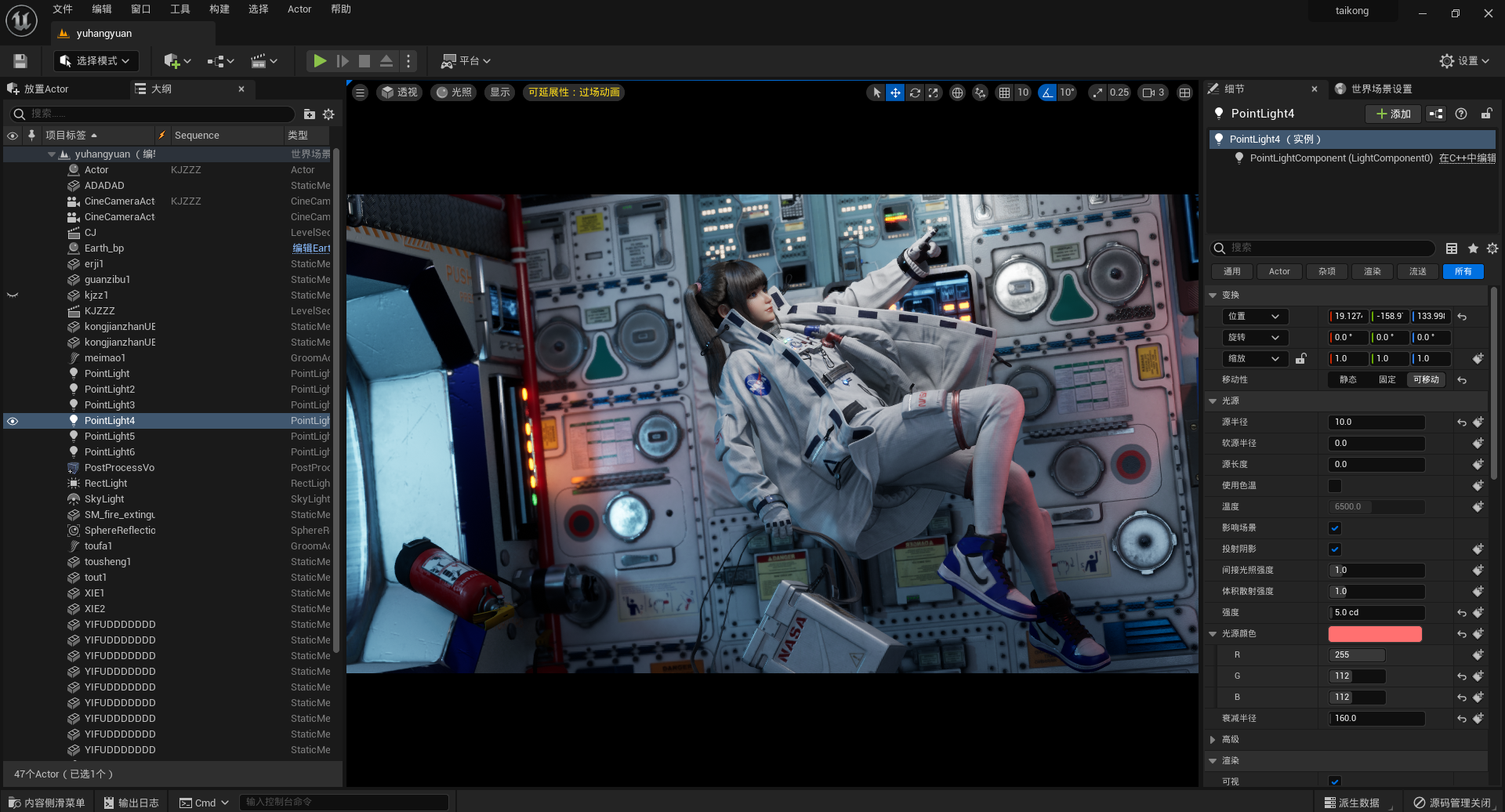Enable the 使用色温 checkbox
The width and height of the screenshot is (1505, 812).
[x=1335, y=485]
